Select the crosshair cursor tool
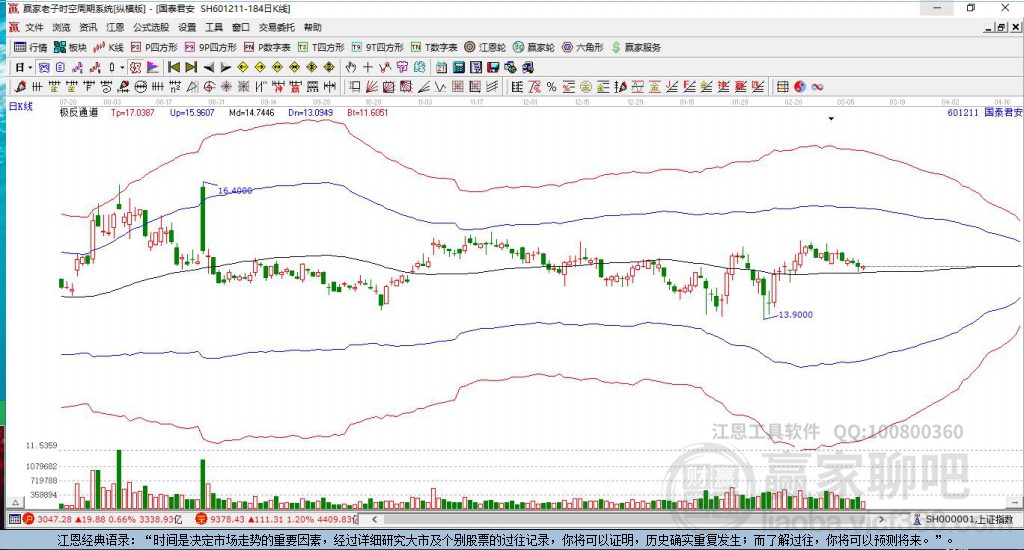This screenshot has height=550, width=1024. tap(368, 67)
